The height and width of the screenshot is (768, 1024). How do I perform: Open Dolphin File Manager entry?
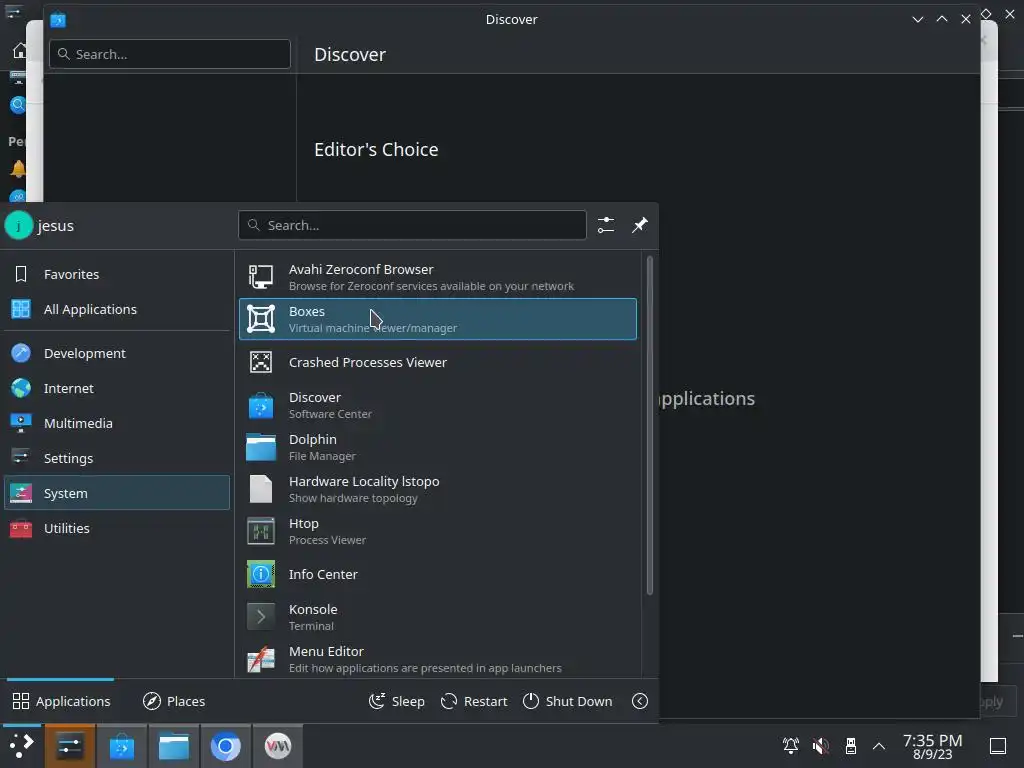[x=438, y=447]
